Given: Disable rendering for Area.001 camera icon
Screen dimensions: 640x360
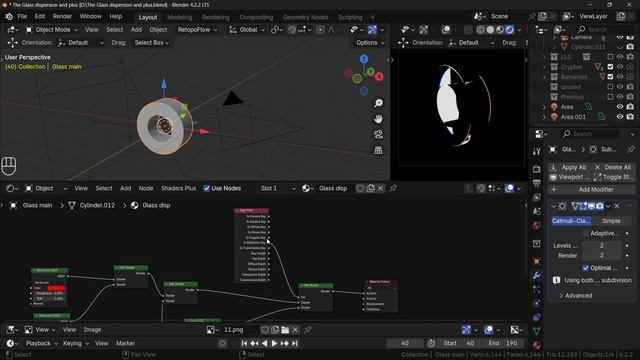Looking at the screenshot, I should 630,117.
